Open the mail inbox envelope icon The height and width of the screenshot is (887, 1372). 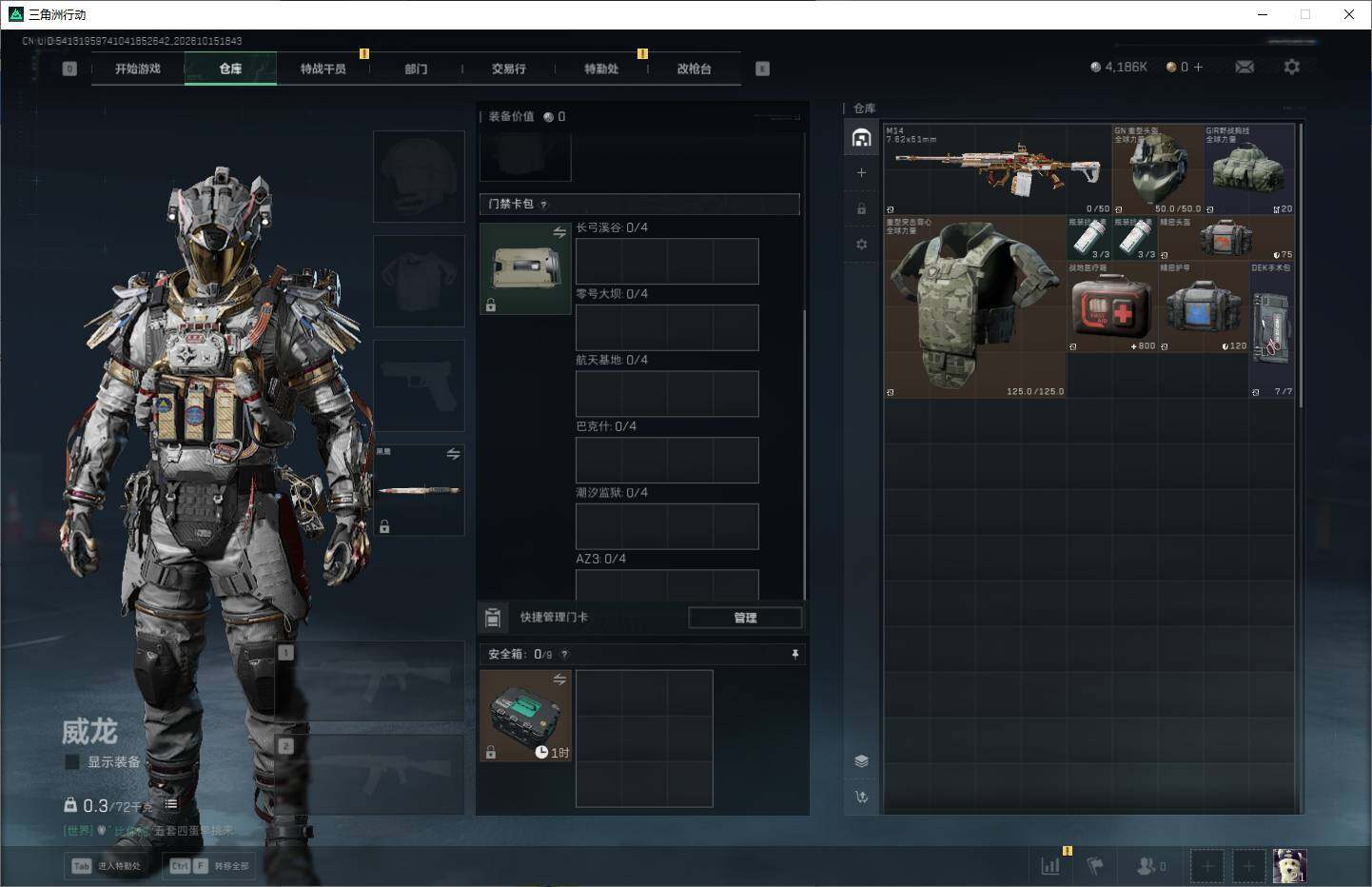pyautogui.click(x=1245, y=67)
